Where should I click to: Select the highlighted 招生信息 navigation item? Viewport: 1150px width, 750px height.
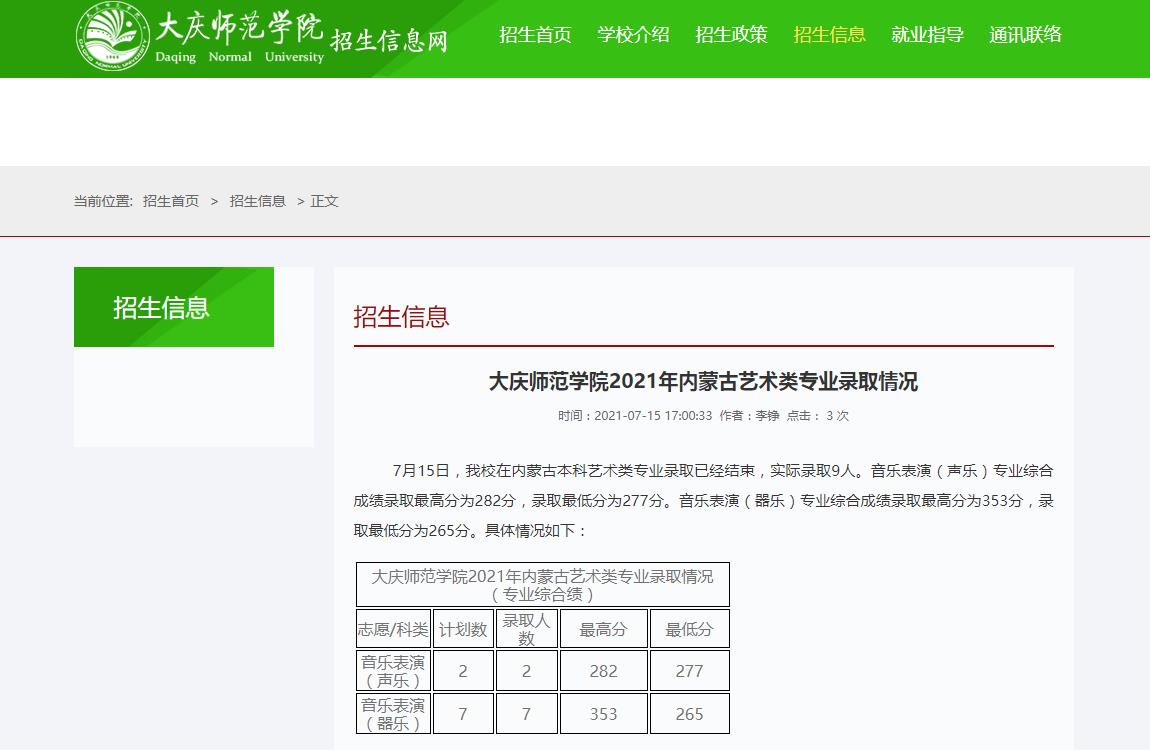tap(829, 34)
